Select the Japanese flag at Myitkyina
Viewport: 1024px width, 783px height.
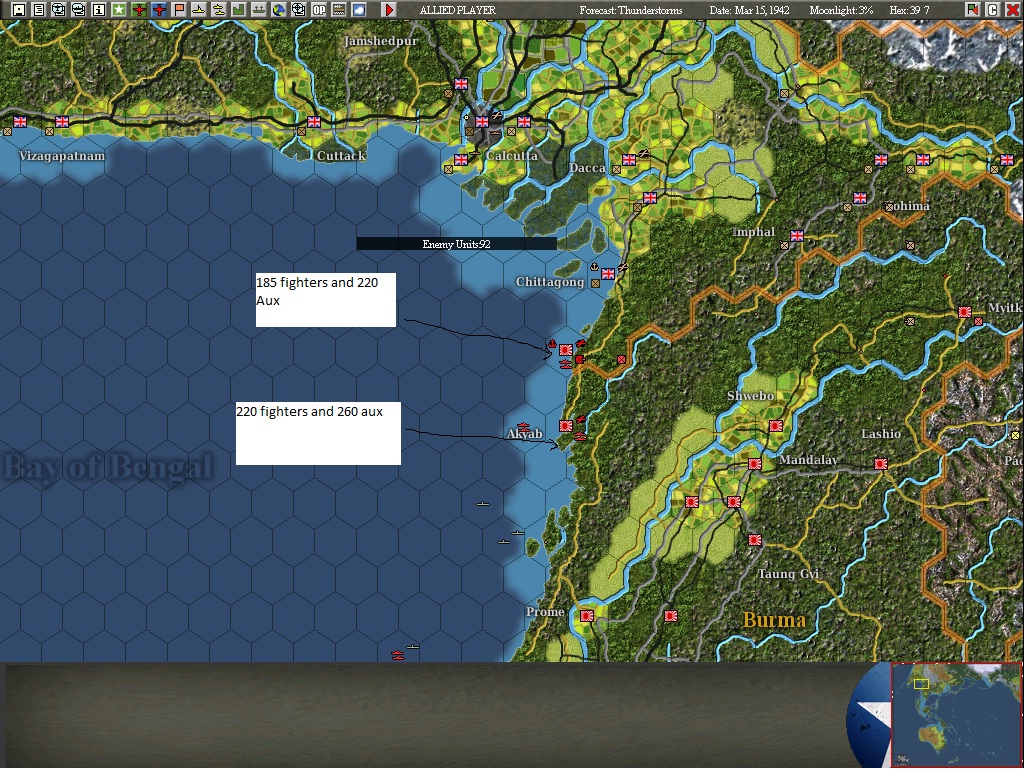965,312
